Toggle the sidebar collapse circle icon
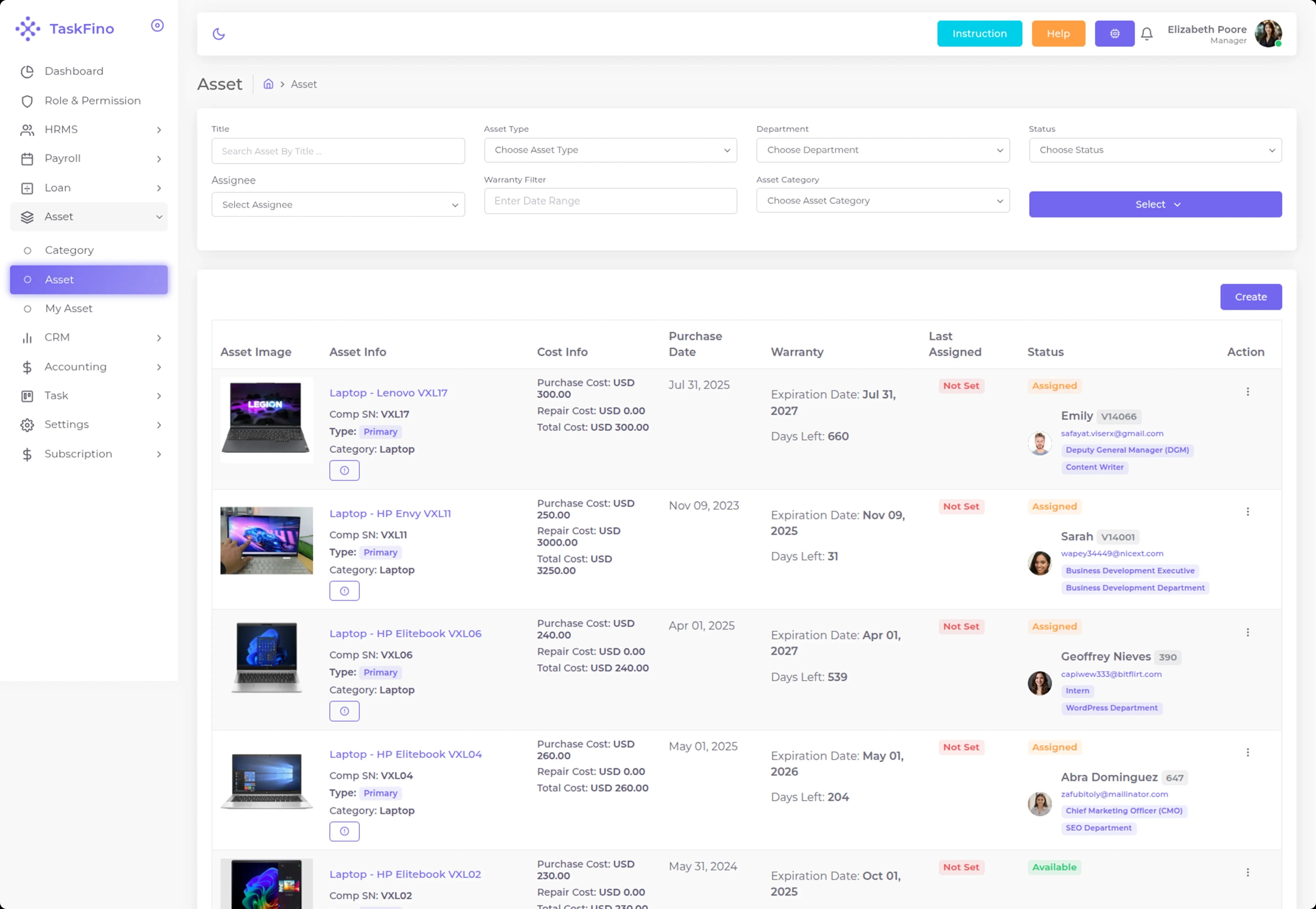Viewport: 1316px width, 909px height. 157,26
